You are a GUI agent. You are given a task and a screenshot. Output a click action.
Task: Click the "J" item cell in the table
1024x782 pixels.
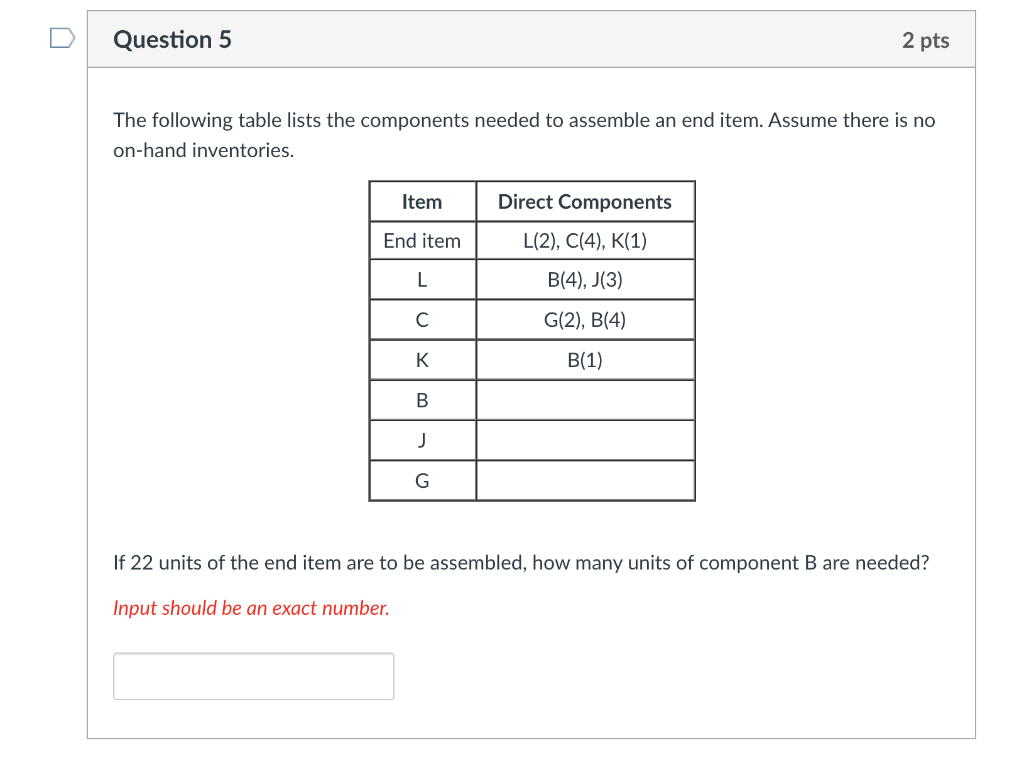pos(422,439)
